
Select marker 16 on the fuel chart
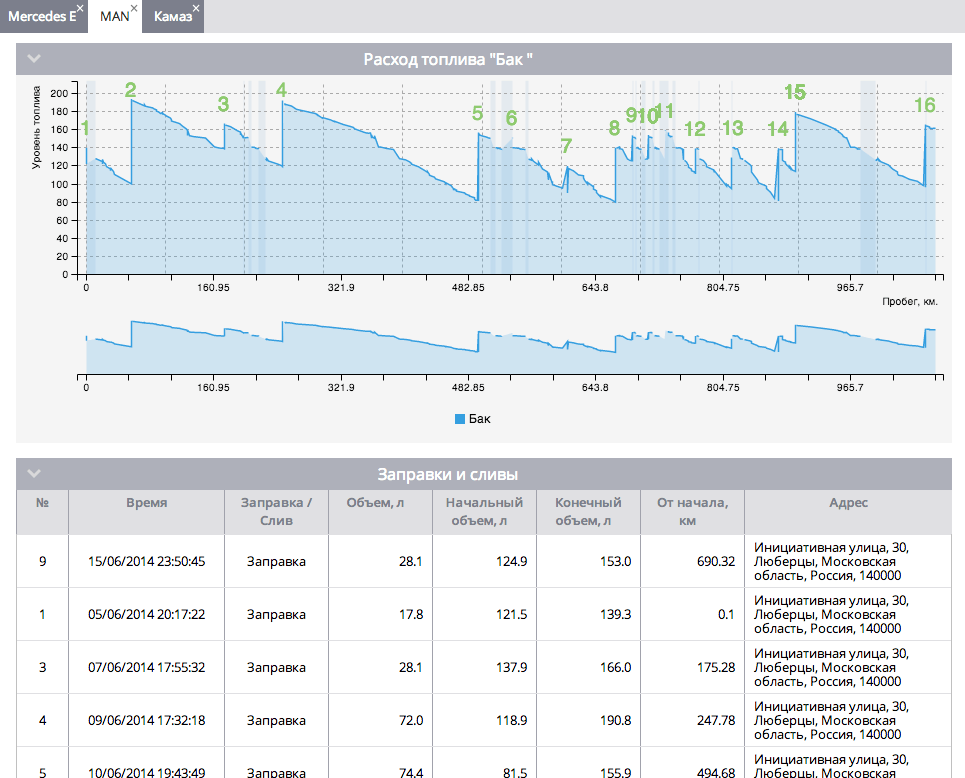point(925,105)
